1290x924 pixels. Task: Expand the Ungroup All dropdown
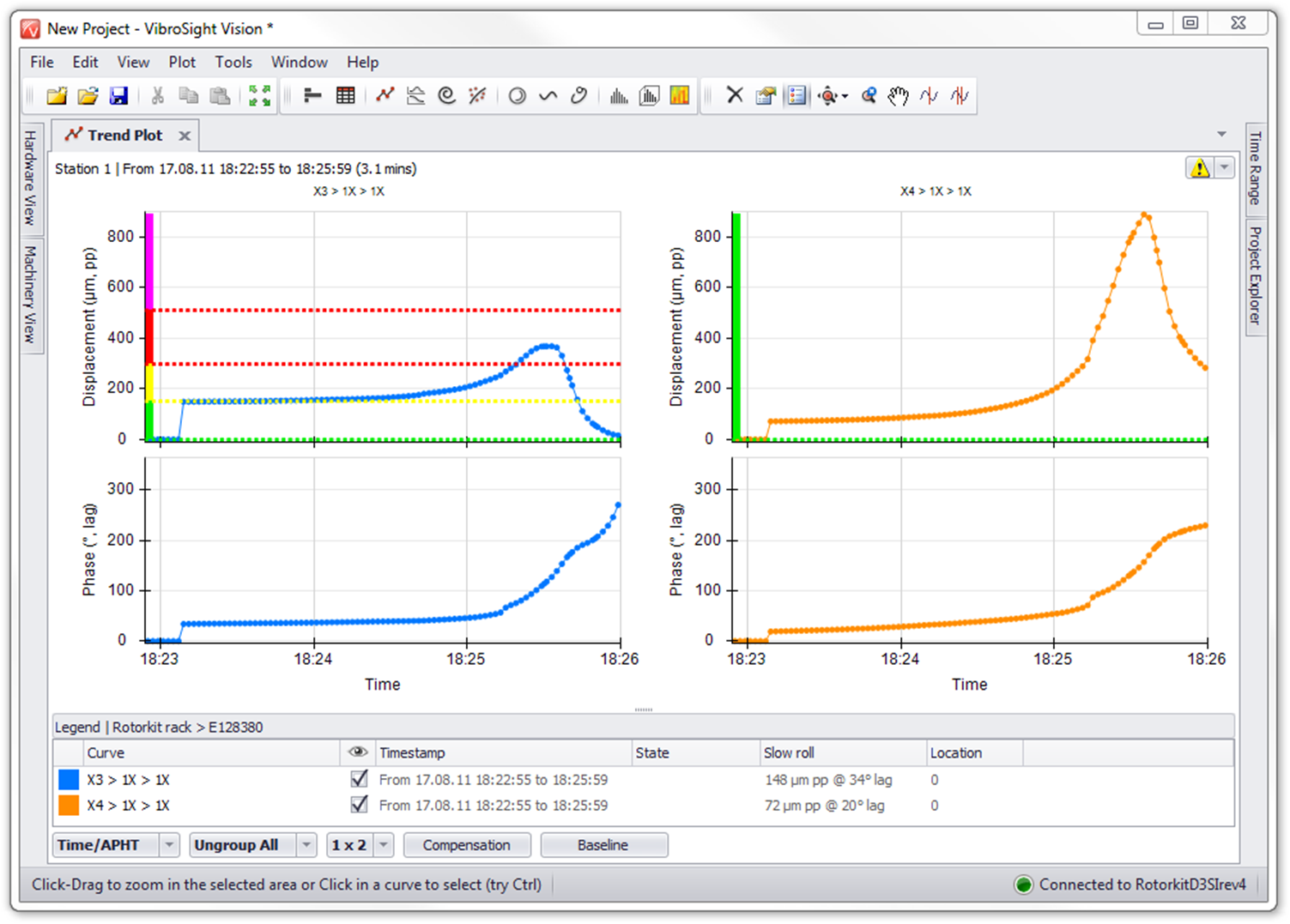pyautogui.click(x=306, y=845)
